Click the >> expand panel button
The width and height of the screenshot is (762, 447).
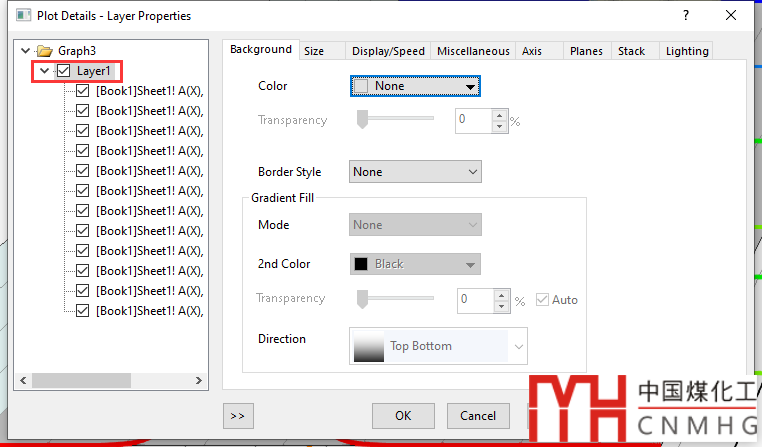click(x=238, y=415)
